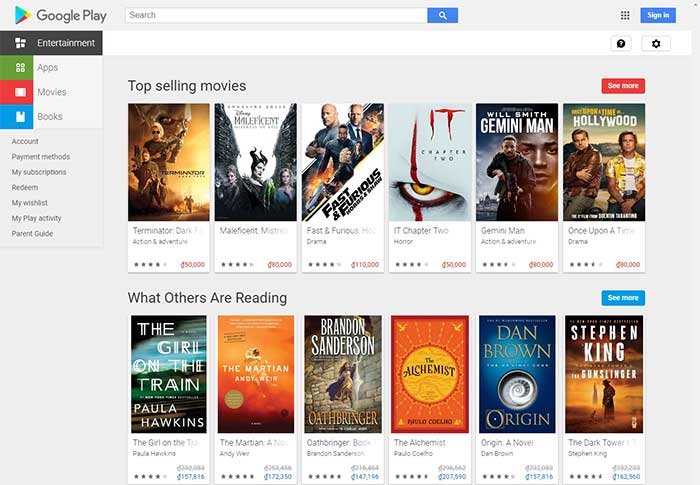Open the My subscriptions link
The width and height of the screenshot is (700, 485).
(39, 172)
